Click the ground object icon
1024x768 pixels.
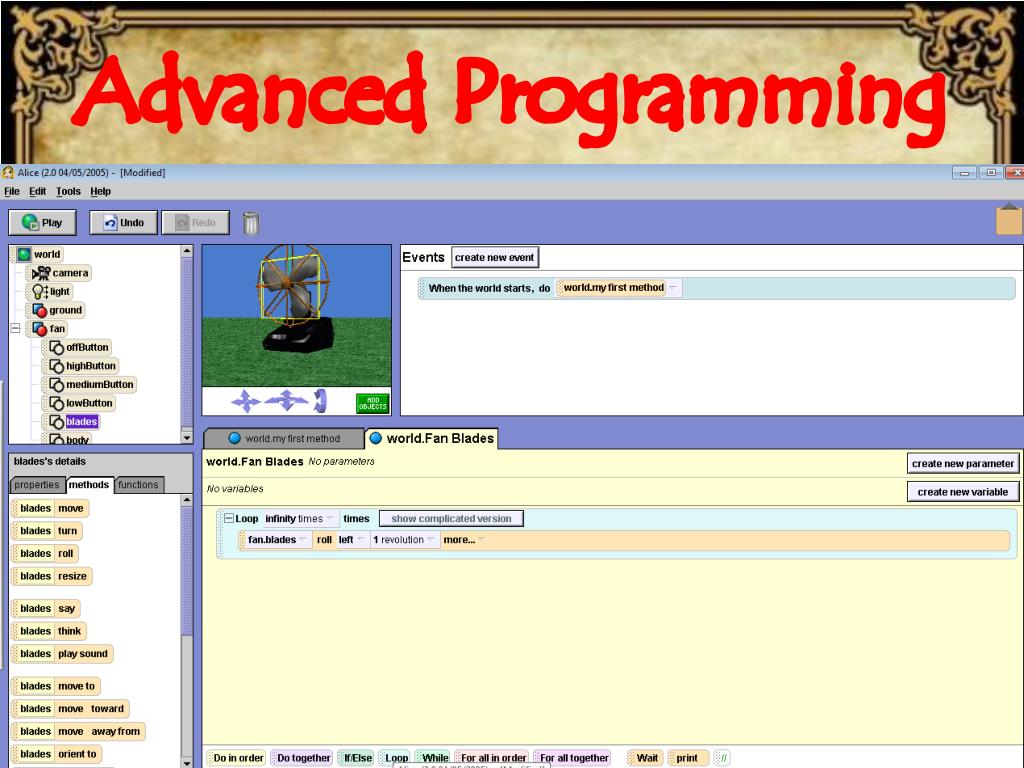pyautogui.click(x=40, y=310)
